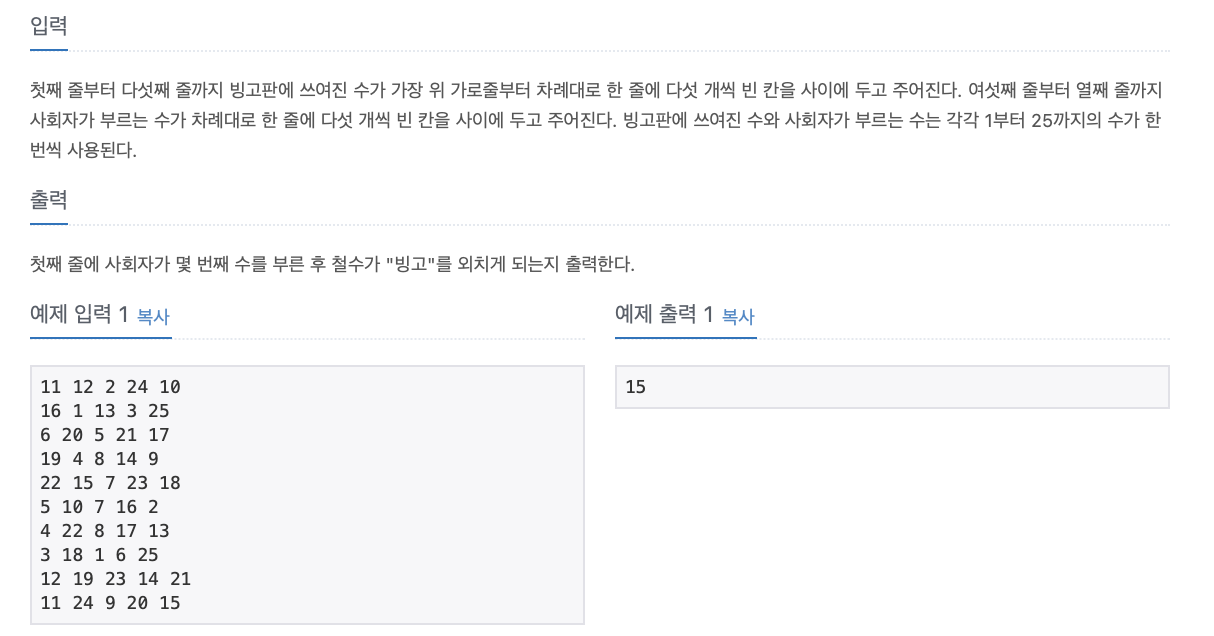Click inside the sample output box showing 15
The height and width of the screenshot is (636, 1214).
coord(890,387)
